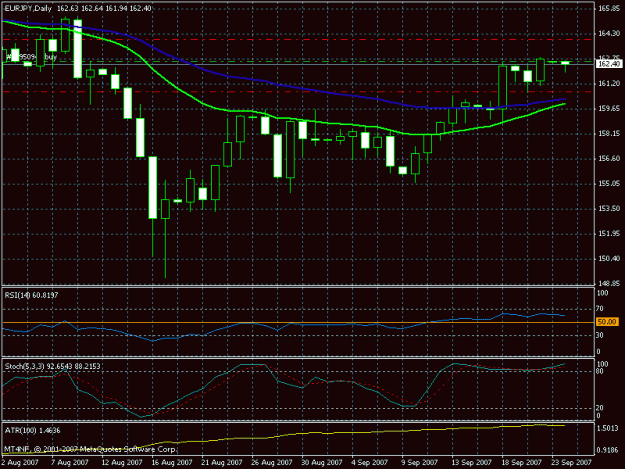The width and height of the screenshot is (625, 469).
Task: Click the 13 Sep 2007 date label
Action: click(x=471, y=462)
